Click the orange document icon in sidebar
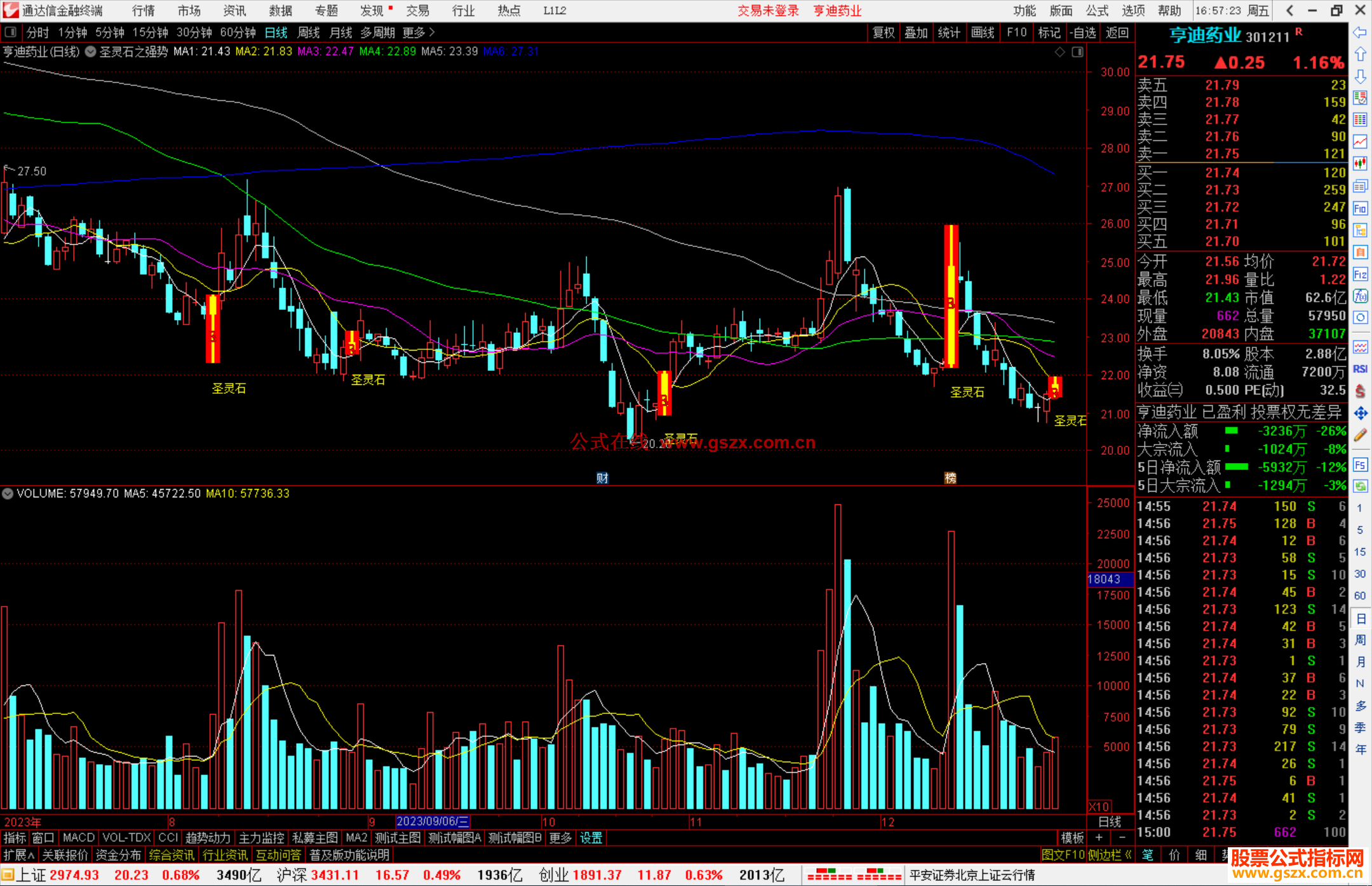Viewport: 1372px width, 886px height. (x=1360, y=252)
